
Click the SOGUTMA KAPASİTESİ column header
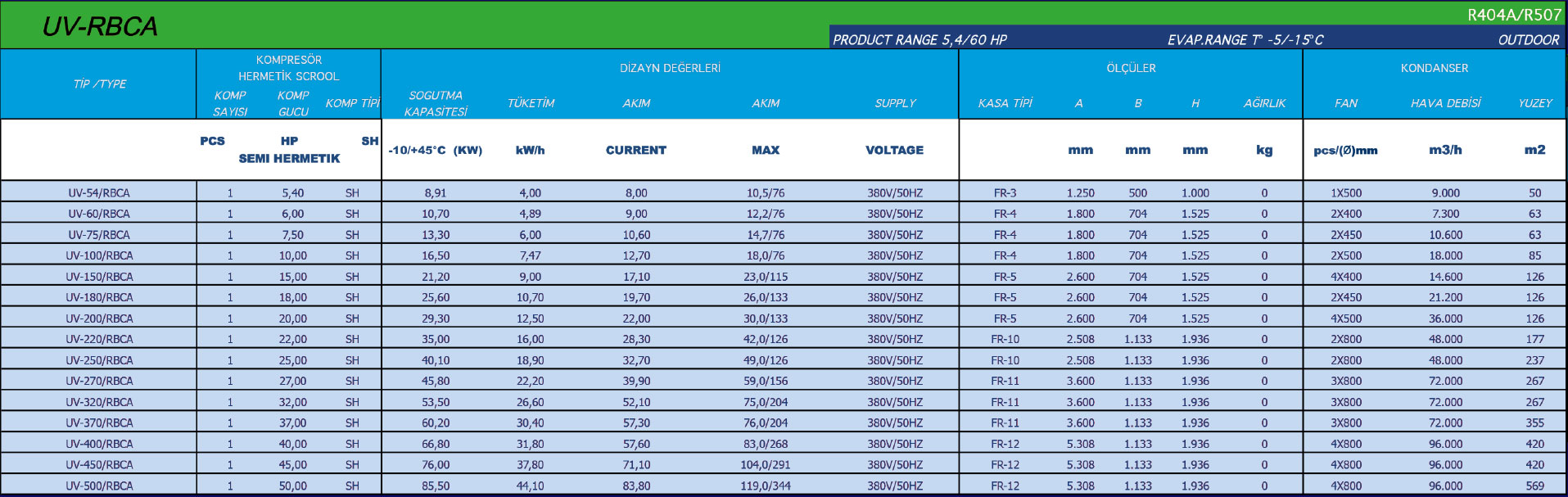[436, 103]
